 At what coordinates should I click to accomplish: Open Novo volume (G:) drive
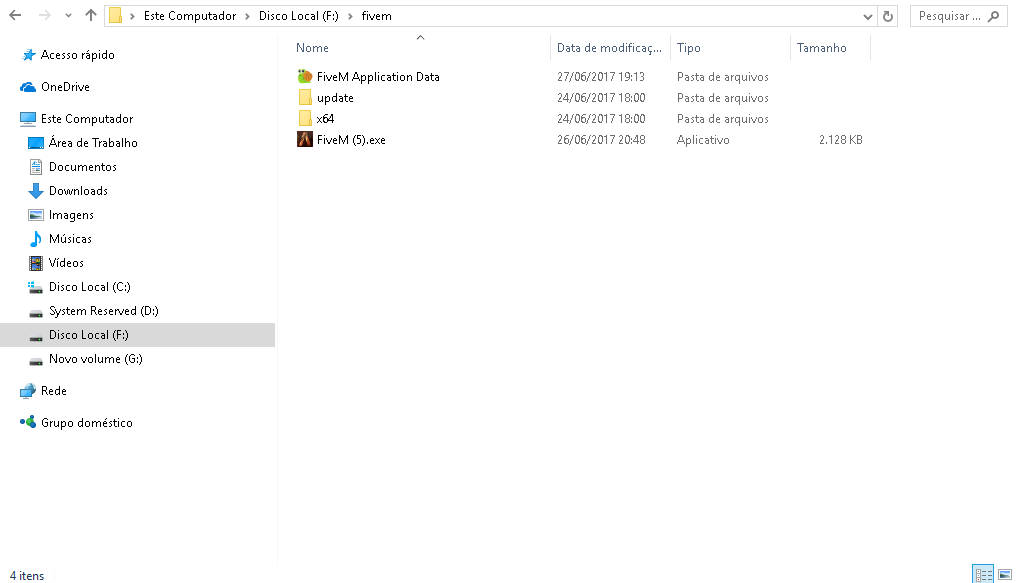point(95,359)
